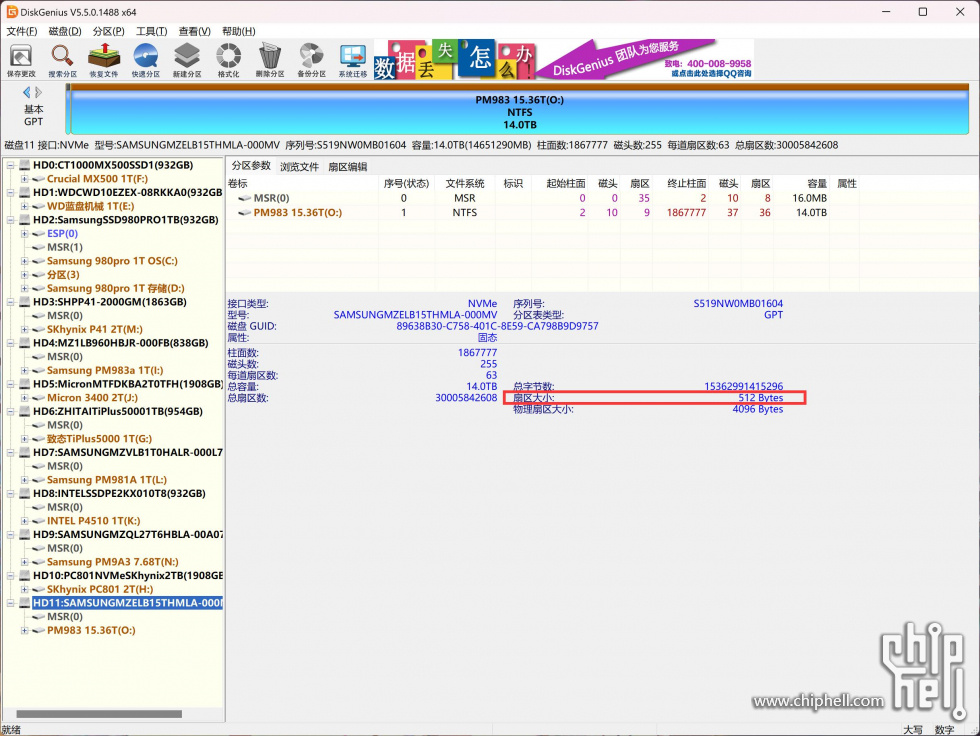Select HD9:SAMSUNGMZQL27T6HBLA disk
Viewport: 980px width, 736px height.
coord(128,535)
